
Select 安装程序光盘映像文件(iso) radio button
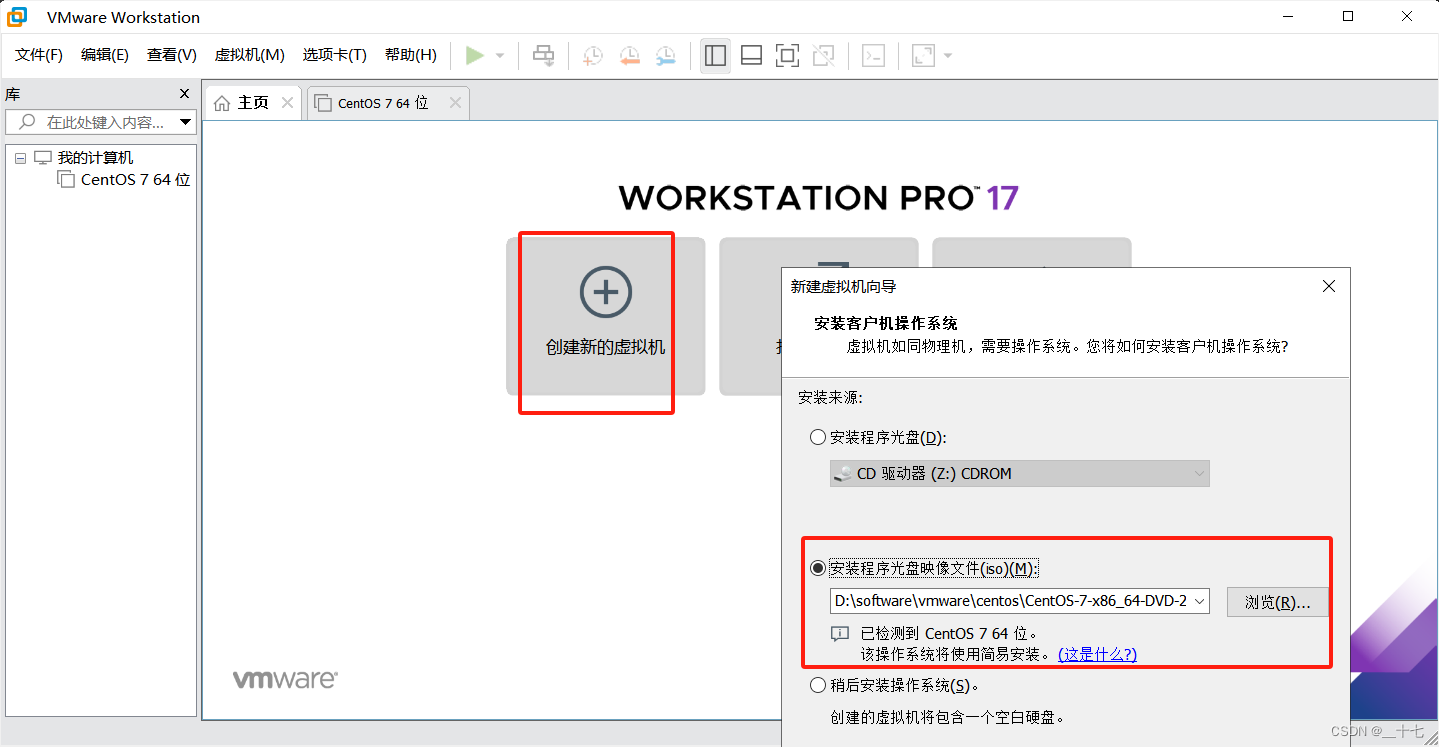(x=818, y=568)
